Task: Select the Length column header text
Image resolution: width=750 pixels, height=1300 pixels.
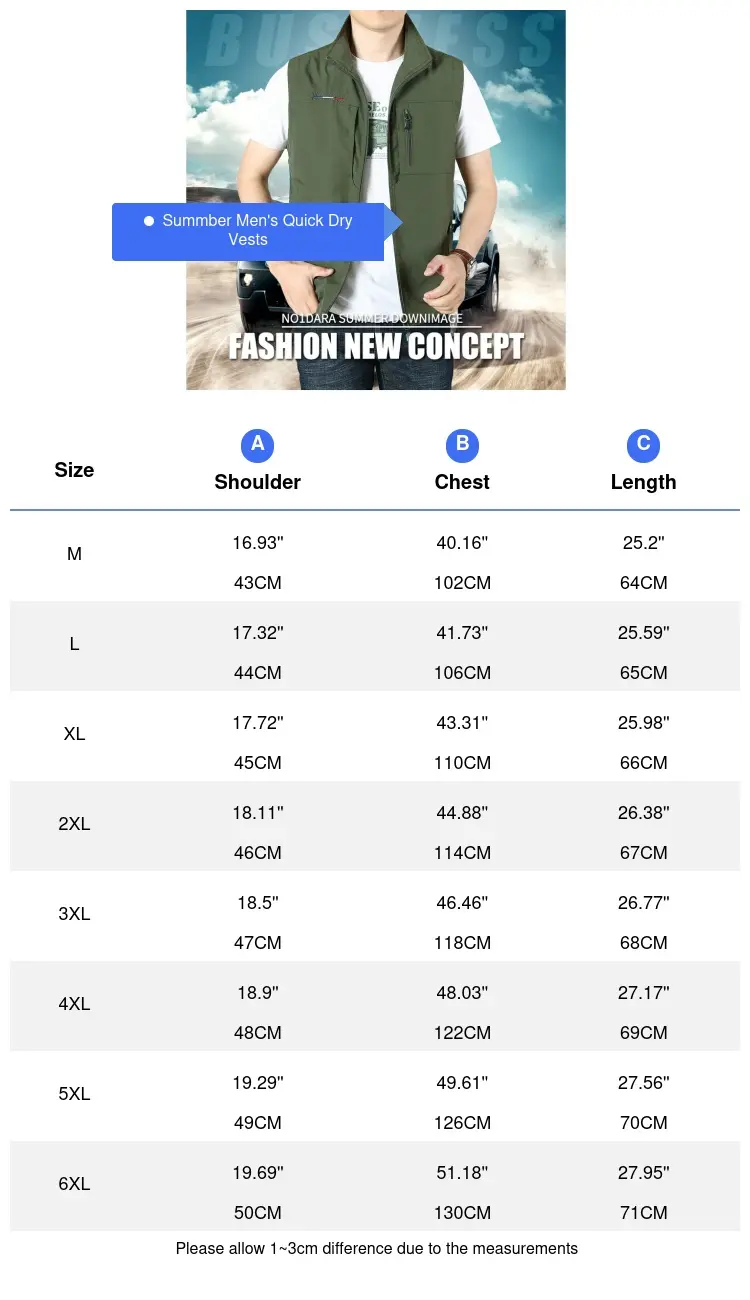Action: click(643, 482)
